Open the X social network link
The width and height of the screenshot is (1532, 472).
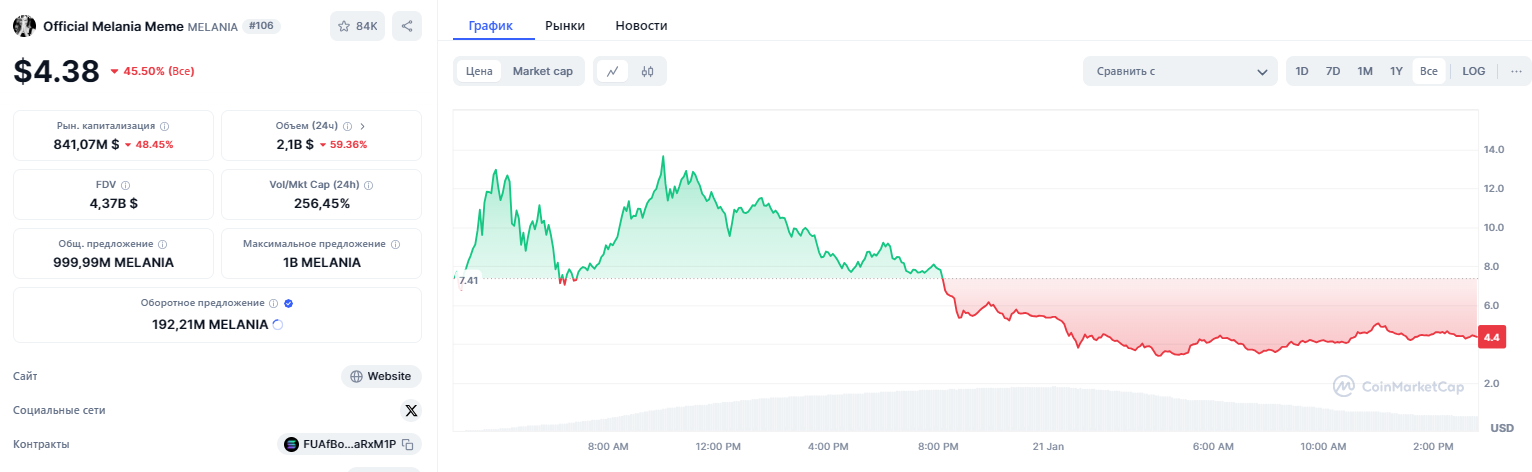pos(411,410)
